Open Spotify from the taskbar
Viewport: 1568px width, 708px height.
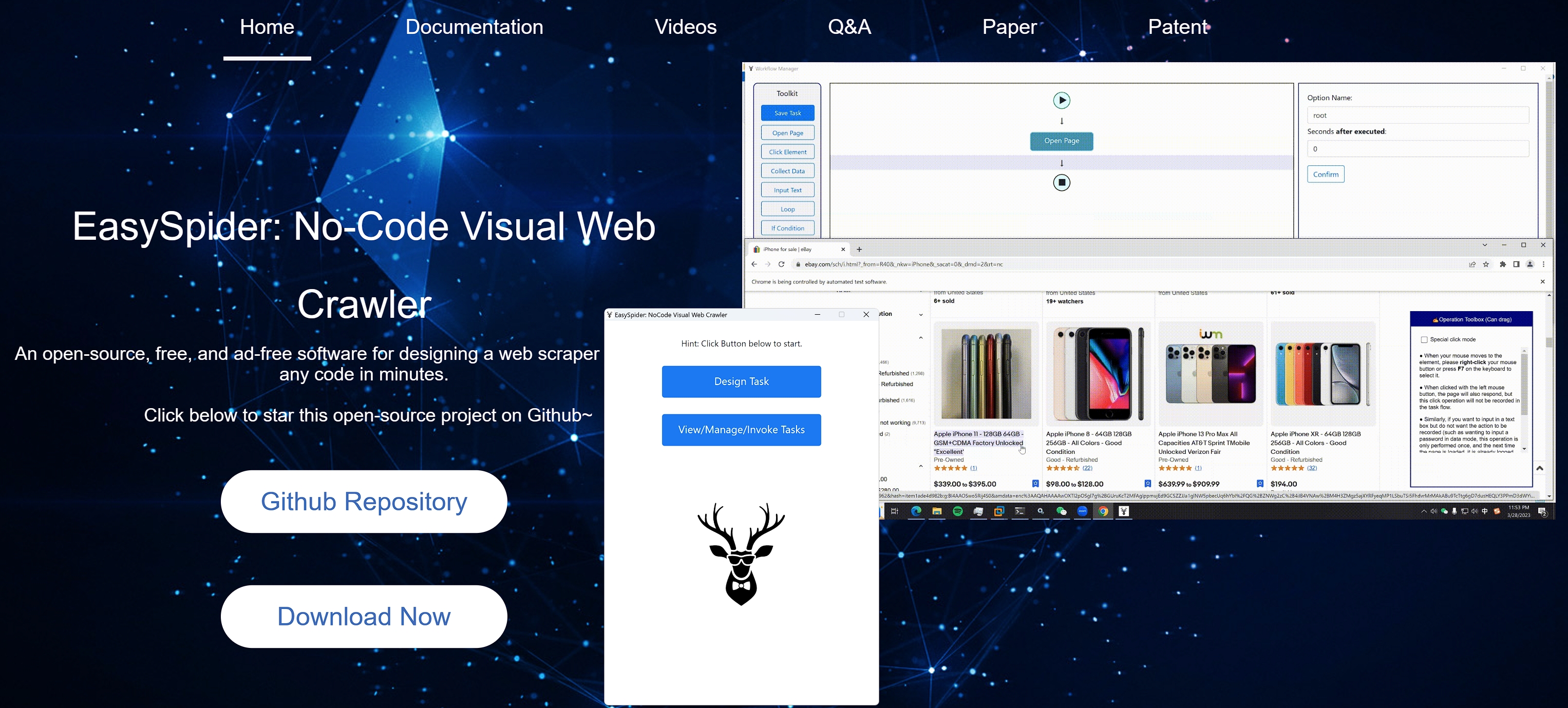(x=957, y=511)
